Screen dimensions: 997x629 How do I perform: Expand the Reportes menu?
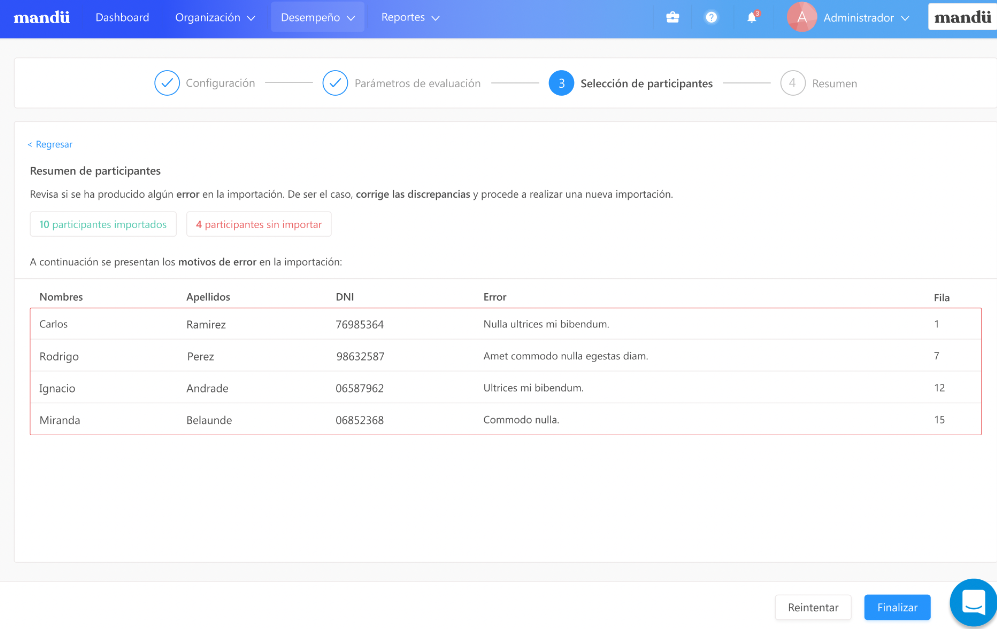[410, 17]
